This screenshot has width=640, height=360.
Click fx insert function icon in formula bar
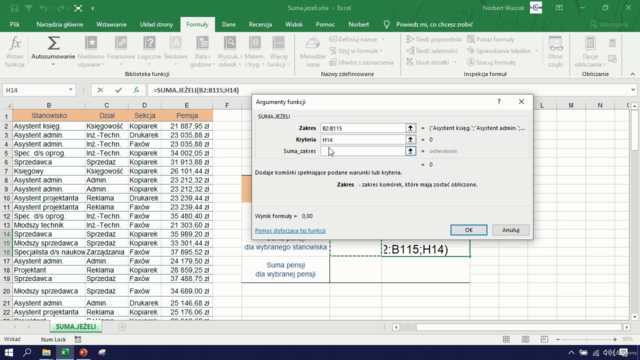pyautogui.click(x=136, y=90)
